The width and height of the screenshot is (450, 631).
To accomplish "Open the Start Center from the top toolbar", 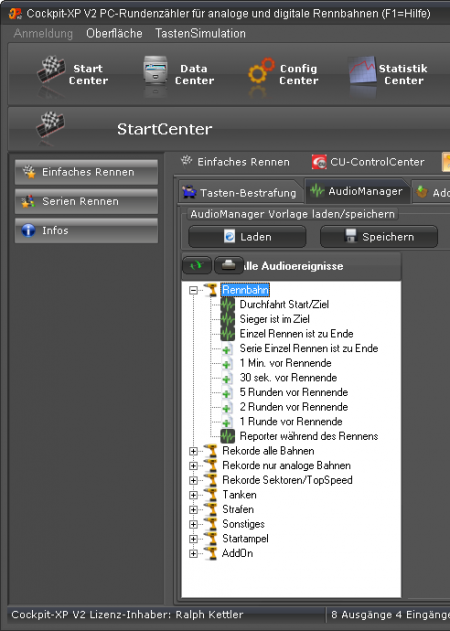I will coord(72,74).
